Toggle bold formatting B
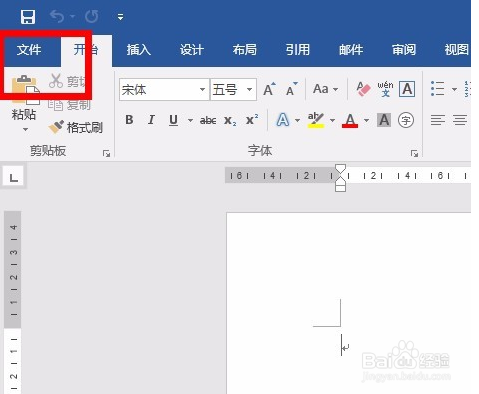This screenshot has height=394, width=479. pyautogui.click(x=129, y=120)
